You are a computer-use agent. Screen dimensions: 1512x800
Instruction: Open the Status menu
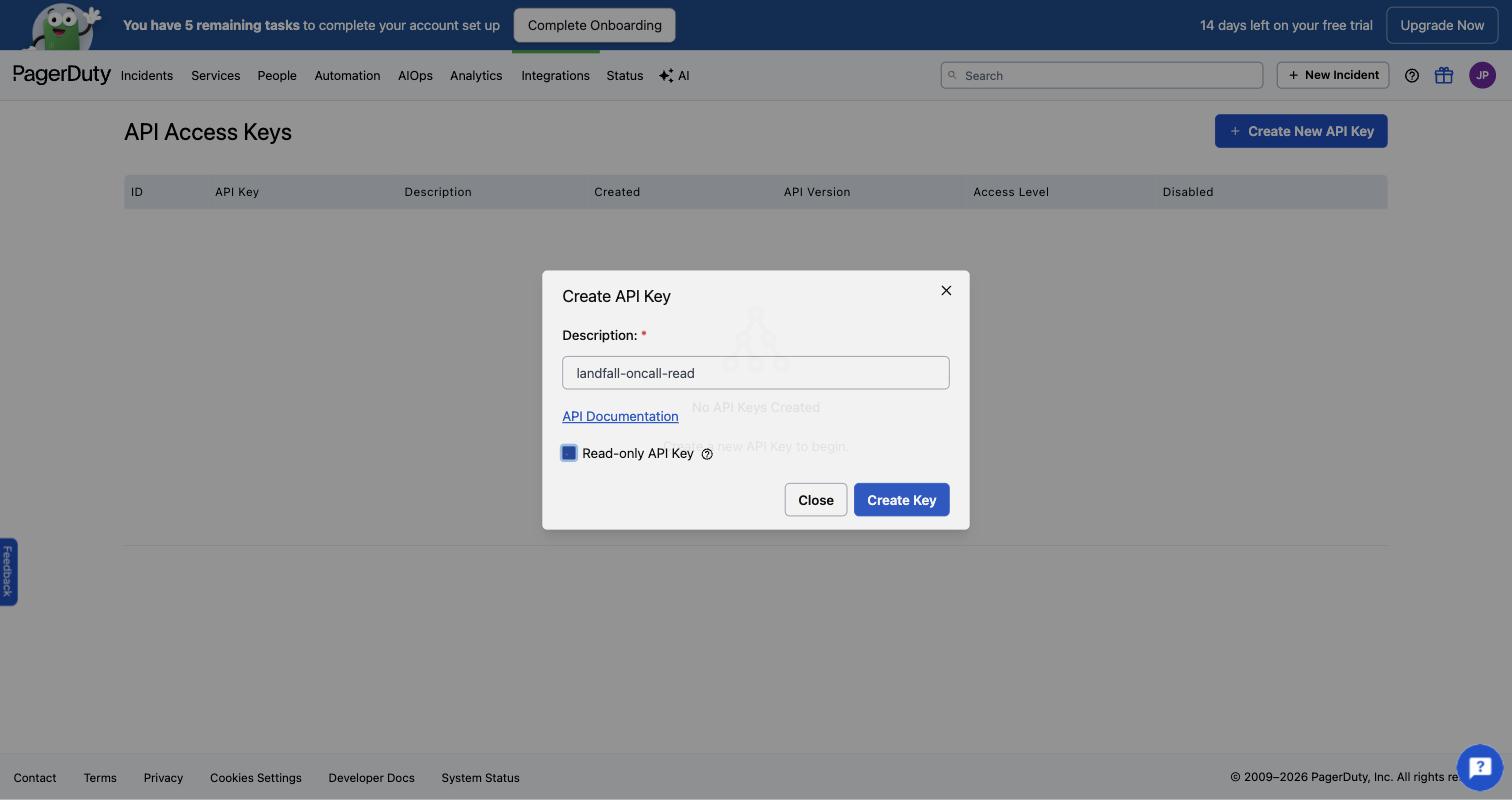625,76
